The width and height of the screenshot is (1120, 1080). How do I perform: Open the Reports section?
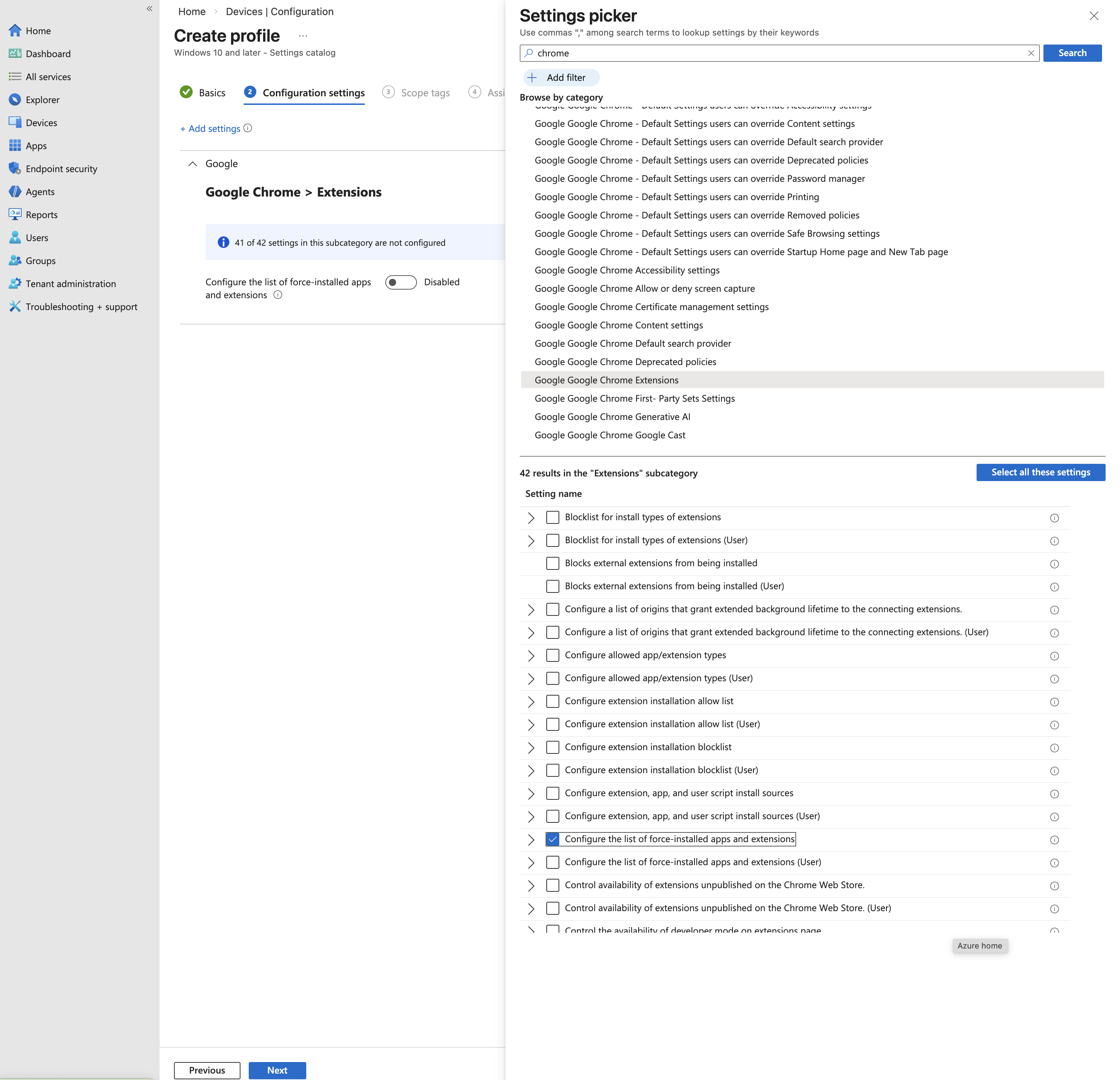coord(41,214)
